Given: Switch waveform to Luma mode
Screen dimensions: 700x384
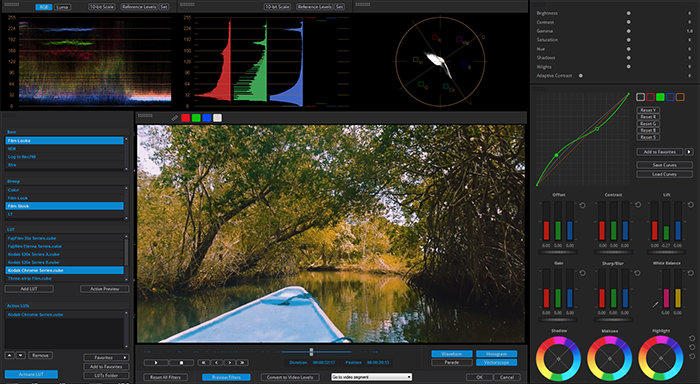Looking at the screenshot, I should pyautogui.click(x=62, y=7).
